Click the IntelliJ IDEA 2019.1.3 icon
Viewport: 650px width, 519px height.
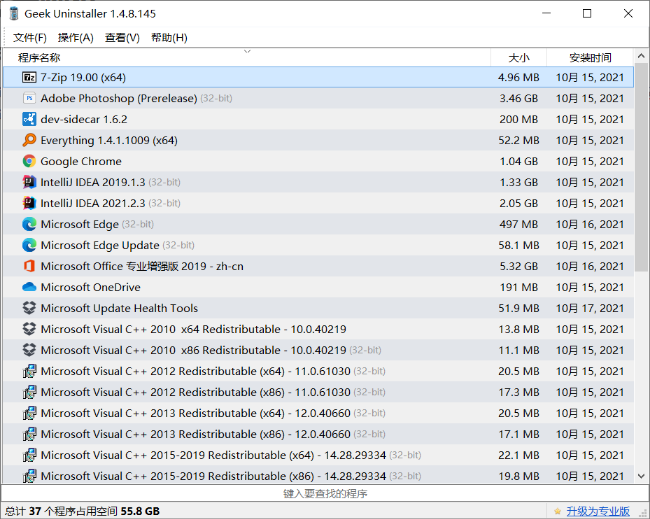point(29,182)
